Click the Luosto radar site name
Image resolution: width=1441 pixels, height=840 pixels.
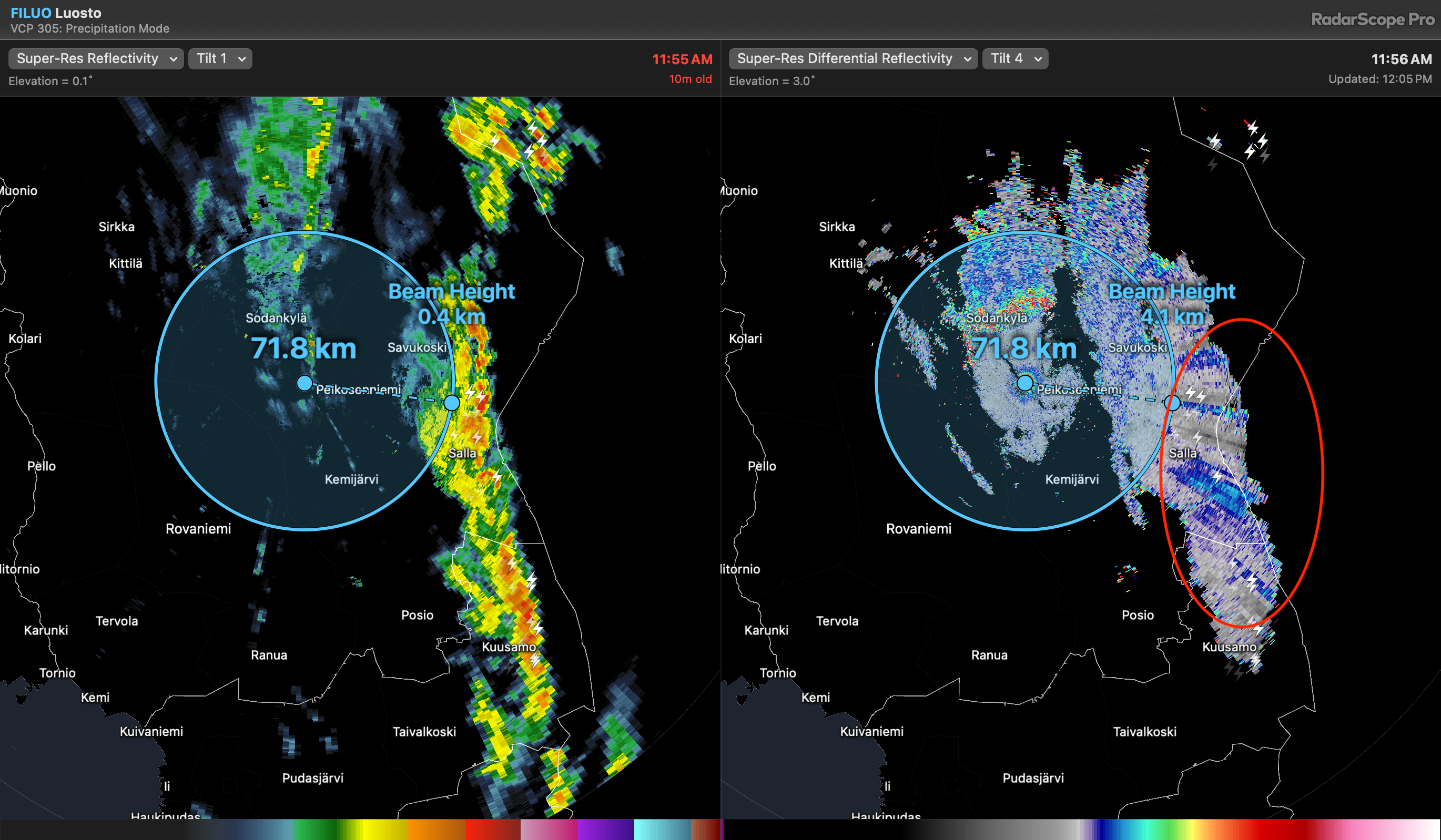78,13
